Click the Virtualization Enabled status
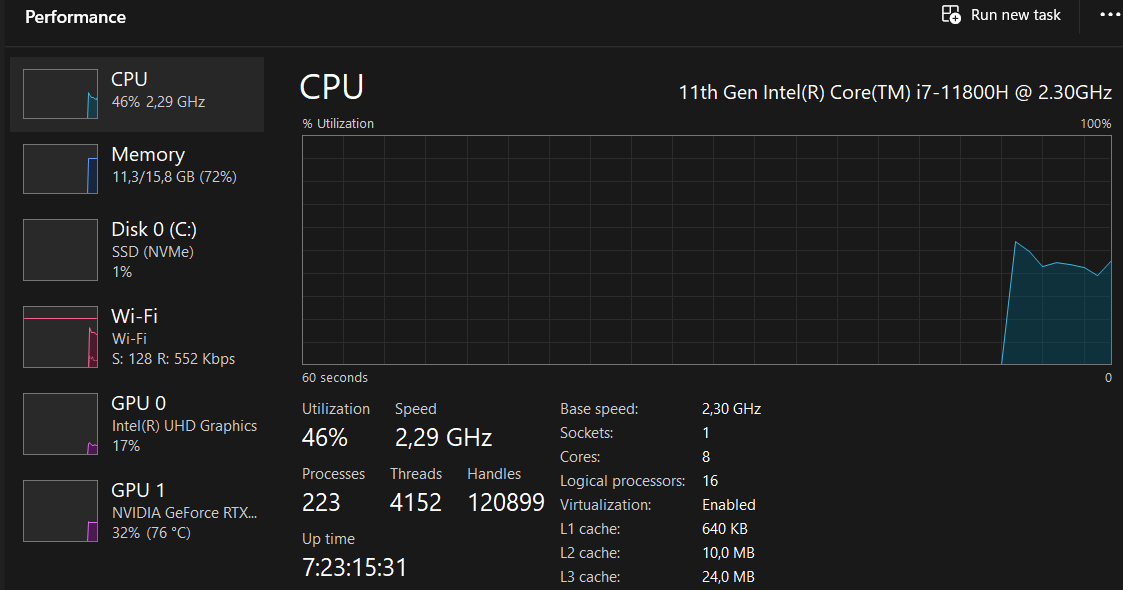This screenshot has height=590, width=1123. click(728, 505)
